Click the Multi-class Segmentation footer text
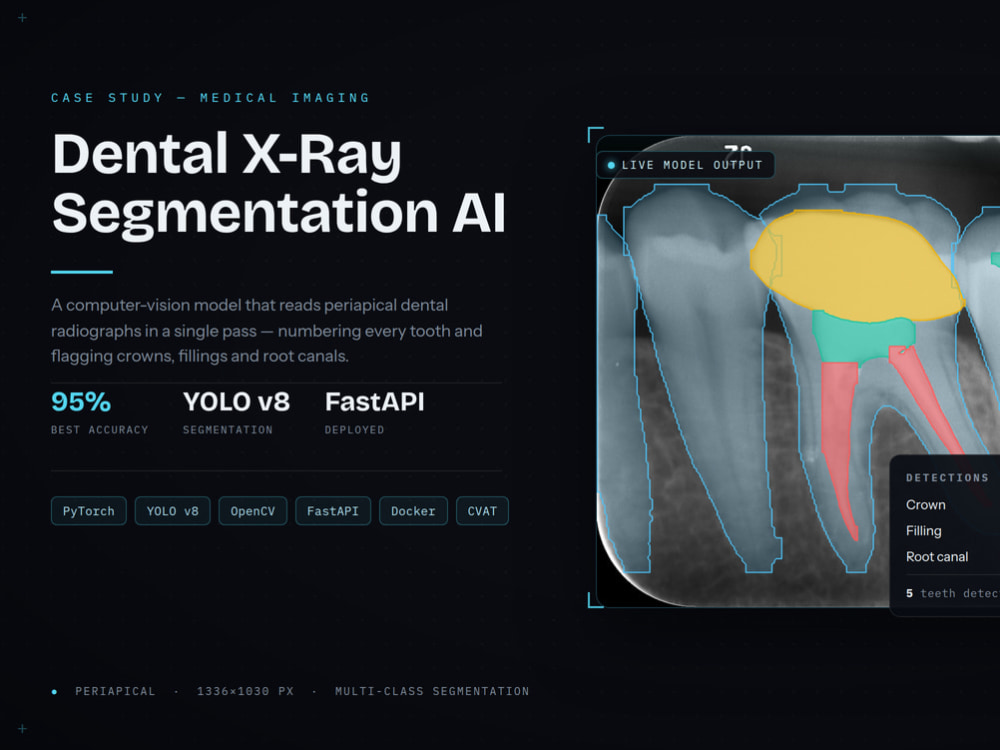 click(x=432, y=691)
